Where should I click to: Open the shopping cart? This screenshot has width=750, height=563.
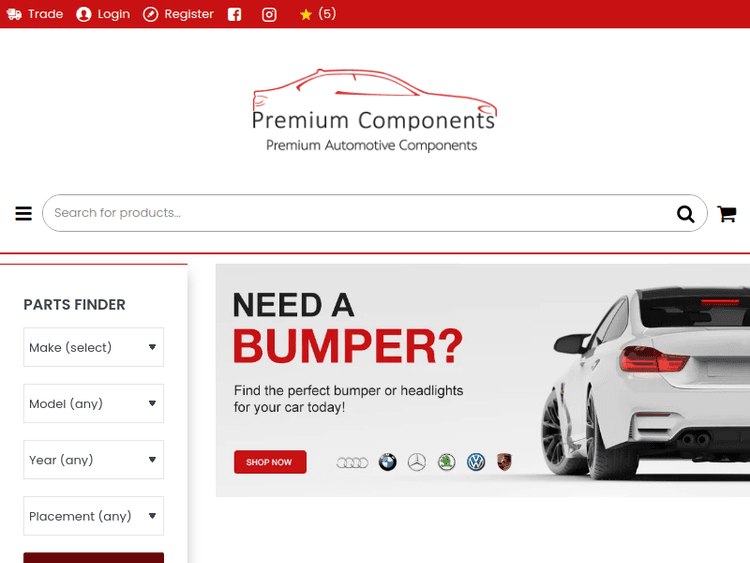tap(727, 214)
